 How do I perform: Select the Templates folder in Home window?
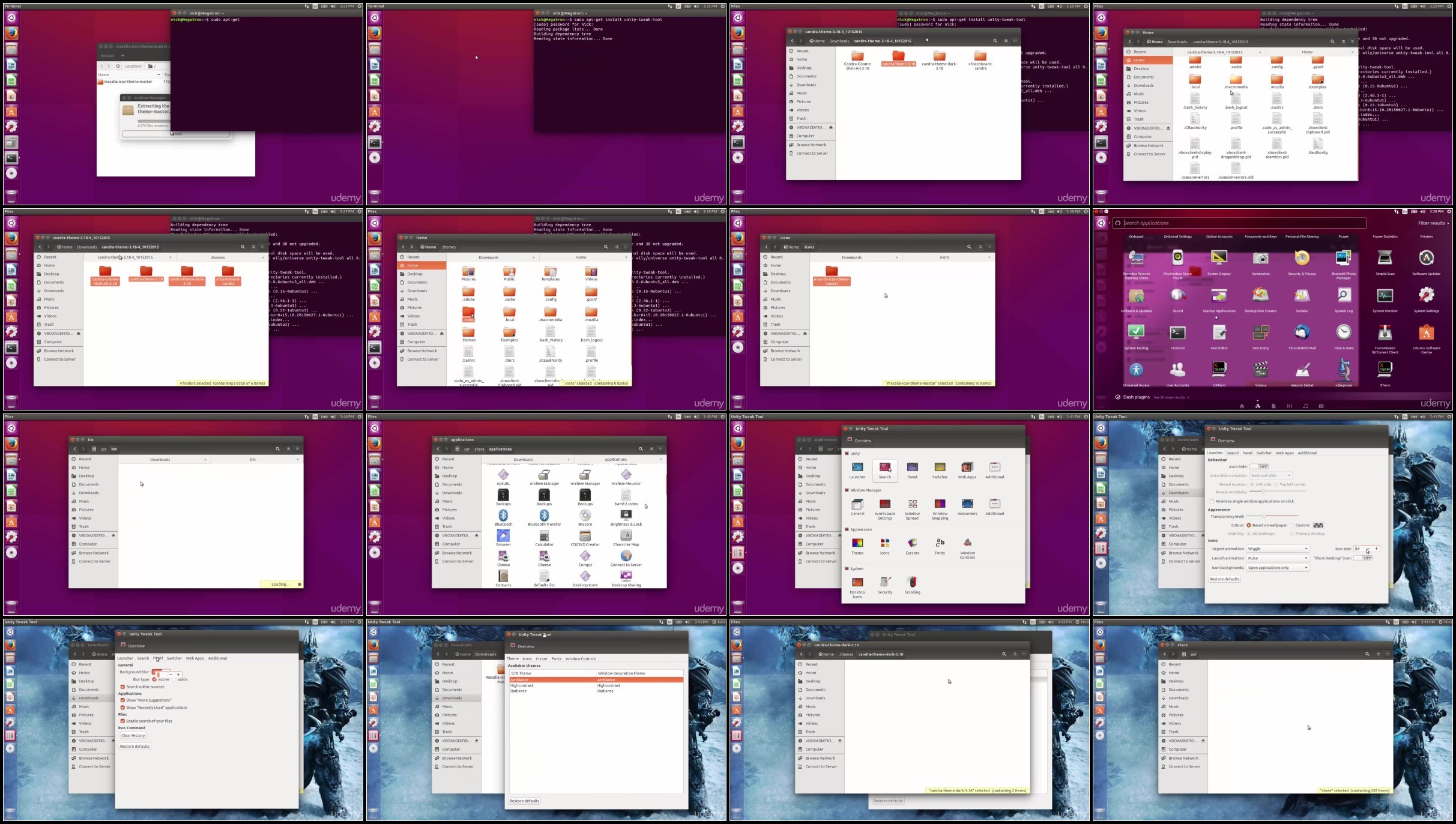point(550,274)
